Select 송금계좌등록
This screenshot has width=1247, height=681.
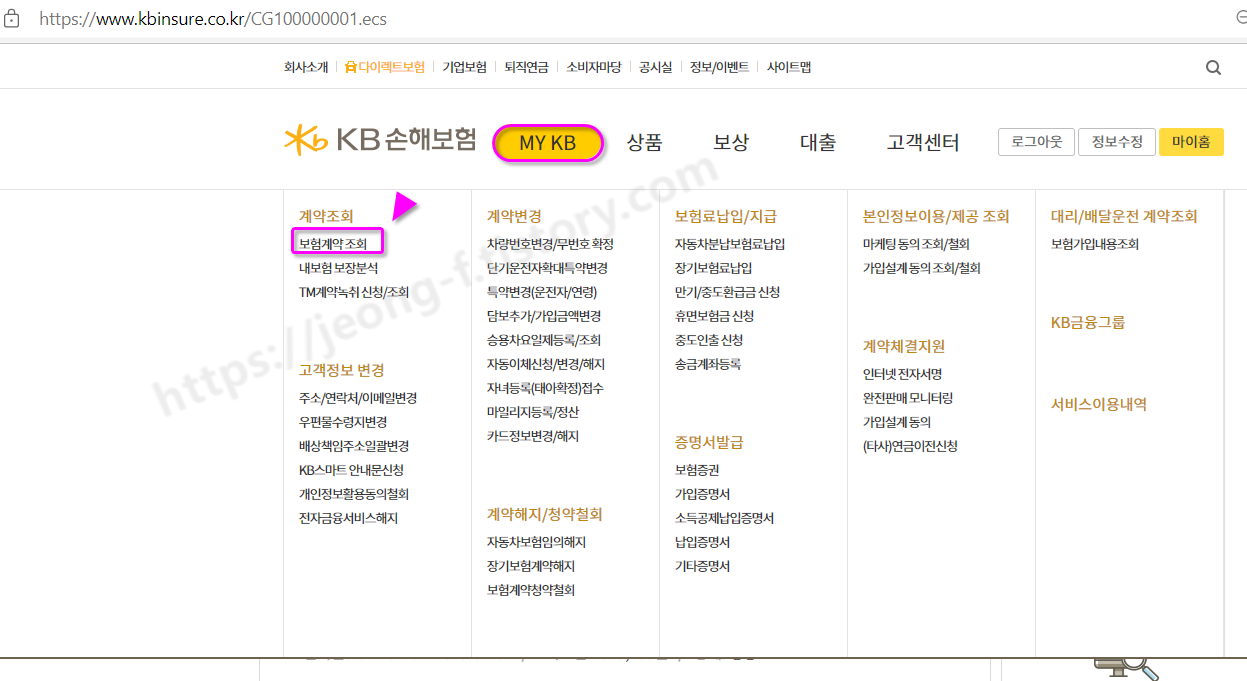708,364
